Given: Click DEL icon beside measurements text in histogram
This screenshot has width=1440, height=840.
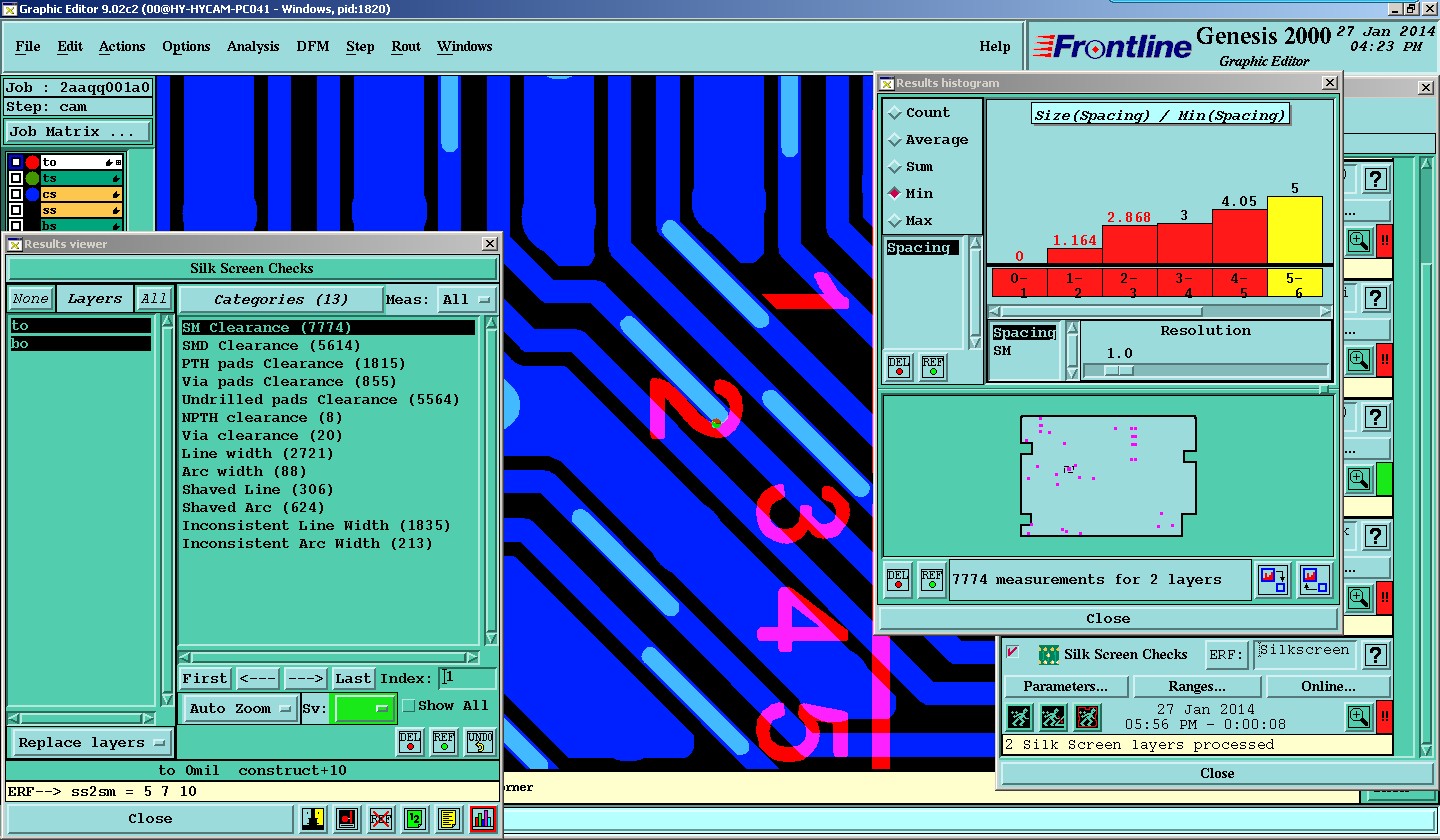Looking at the screenshot, I should pos(899,580).
